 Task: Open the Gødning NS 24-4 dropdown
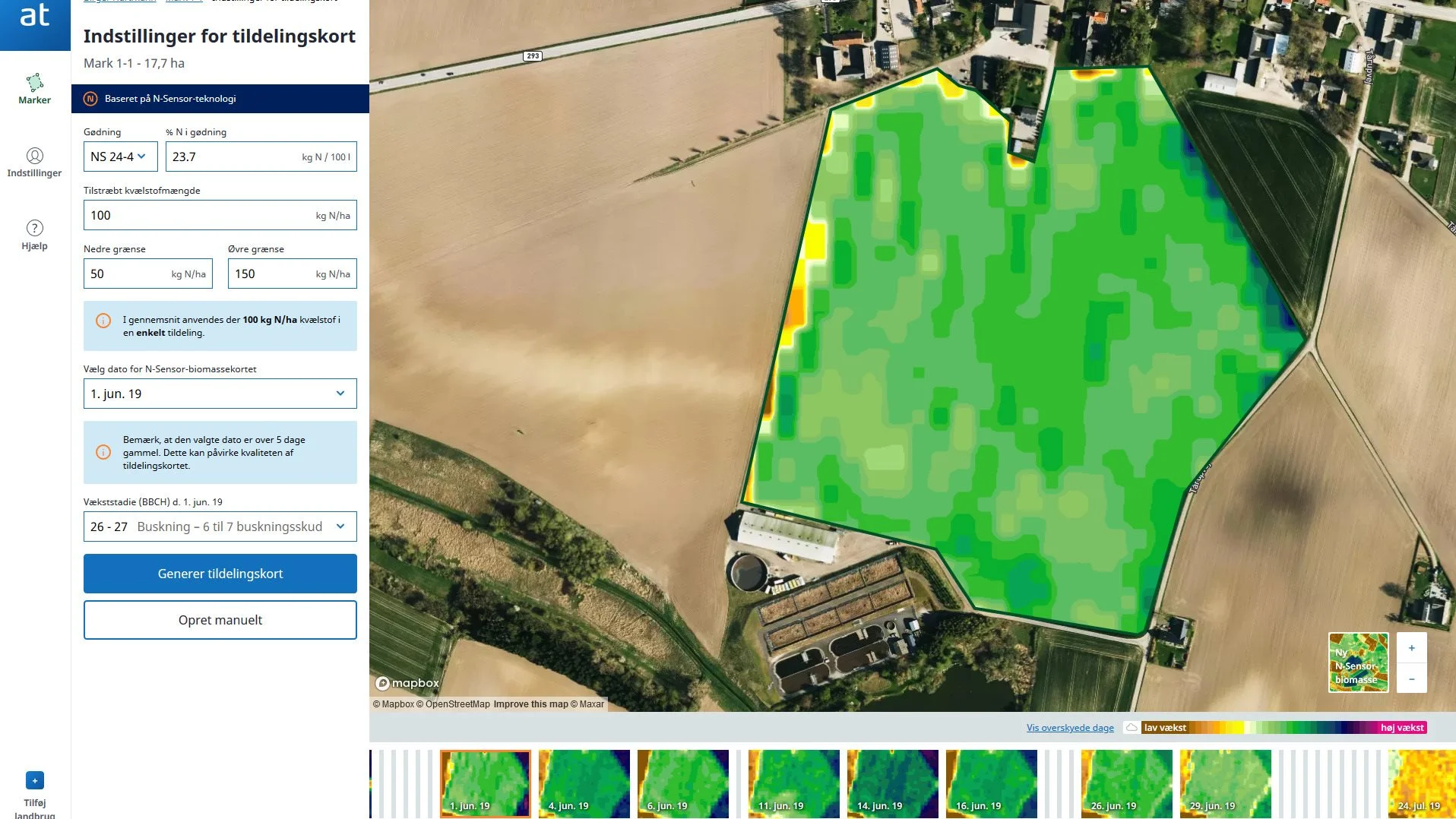click(x=121, y=157)
